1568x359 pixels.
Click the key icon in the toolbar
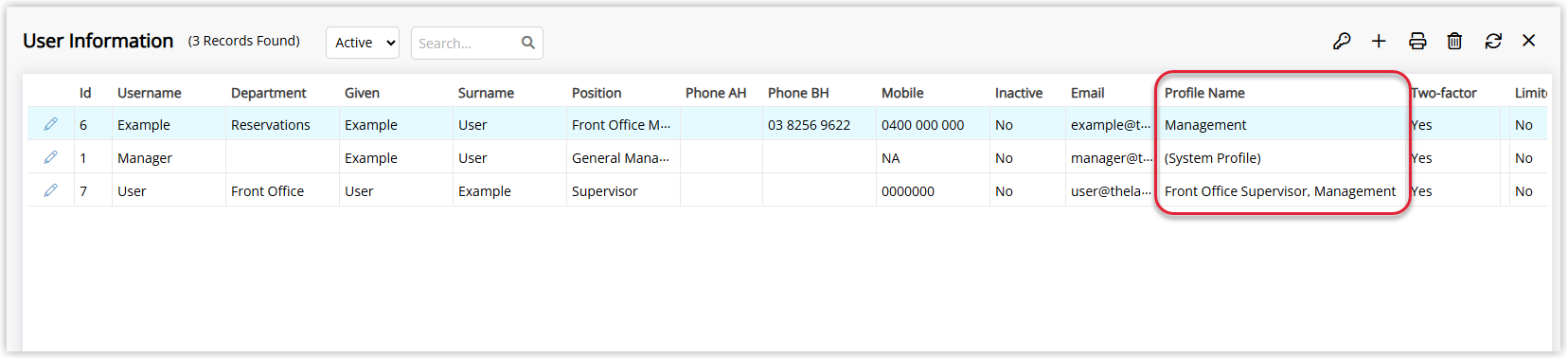pos(1341,41)
